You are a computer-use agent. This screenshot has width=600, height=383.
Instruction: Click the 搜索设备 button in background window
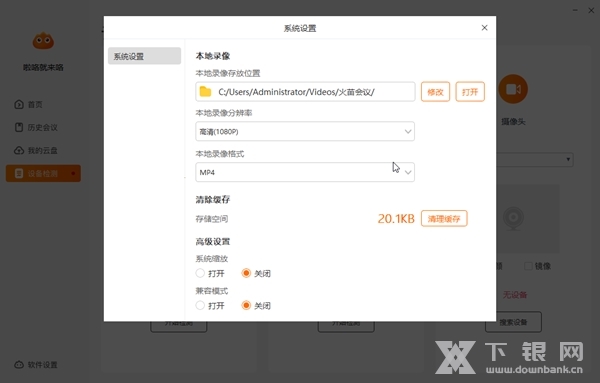coord(513,322)
